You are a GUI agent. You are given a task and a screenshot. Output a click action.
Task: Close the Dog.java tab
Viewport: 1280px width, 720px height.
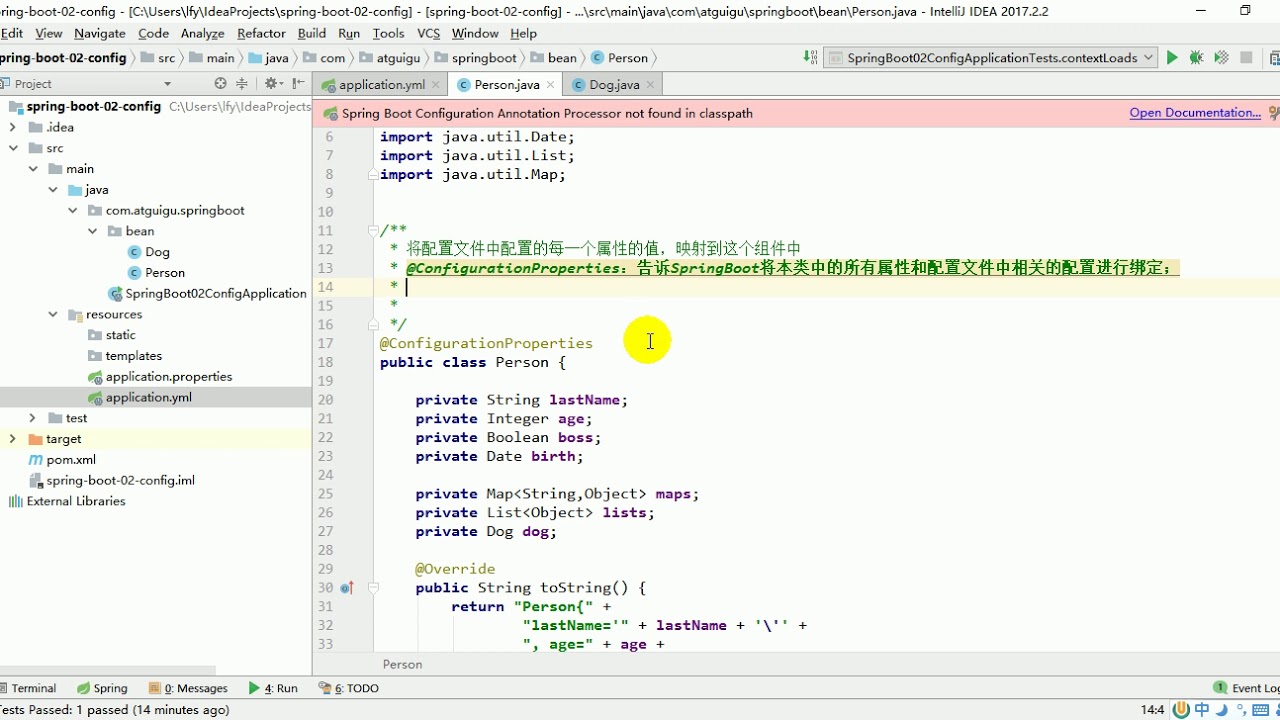tap(650, 85)
